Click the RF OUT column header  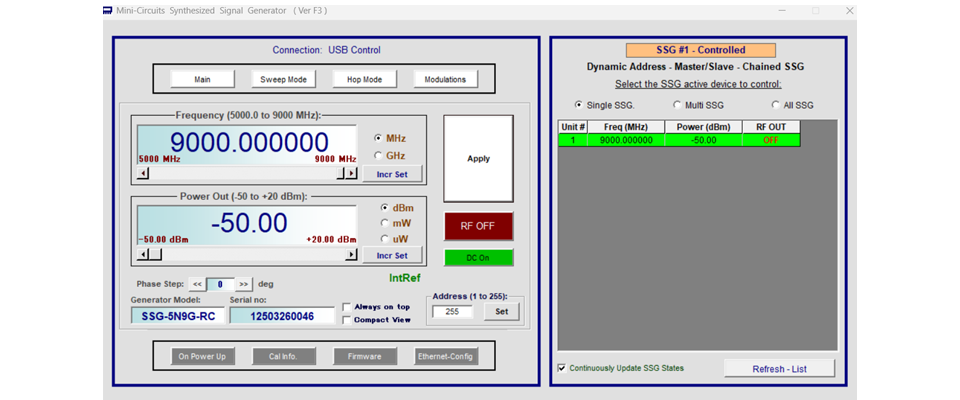(x=771, y=127)
